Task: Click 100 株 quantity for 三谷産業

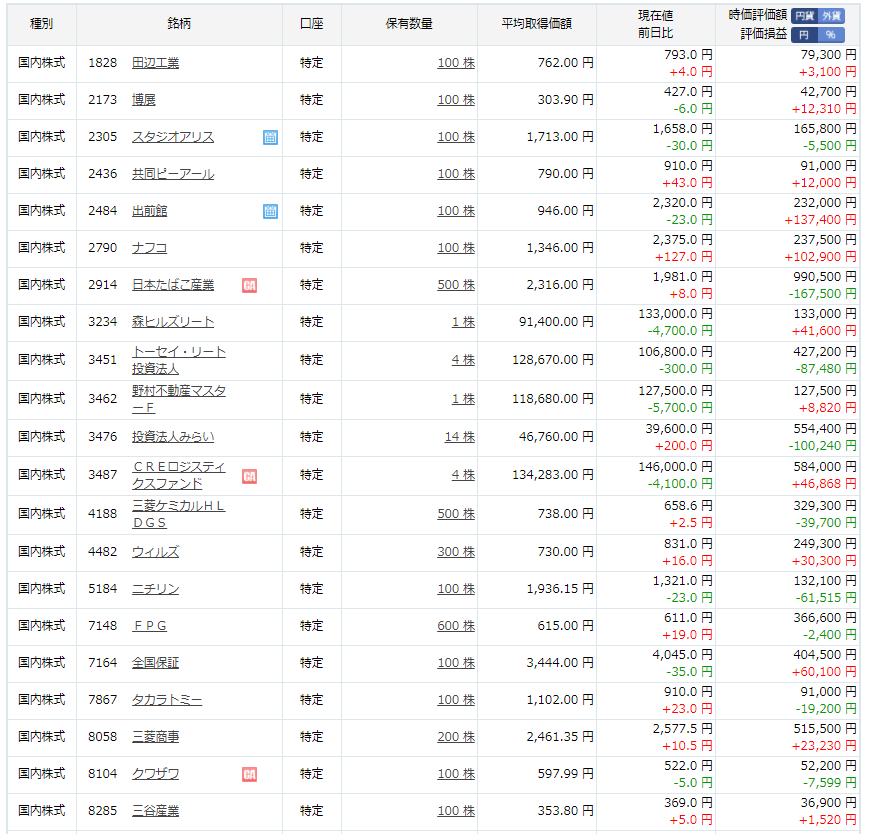Action: 456,811
